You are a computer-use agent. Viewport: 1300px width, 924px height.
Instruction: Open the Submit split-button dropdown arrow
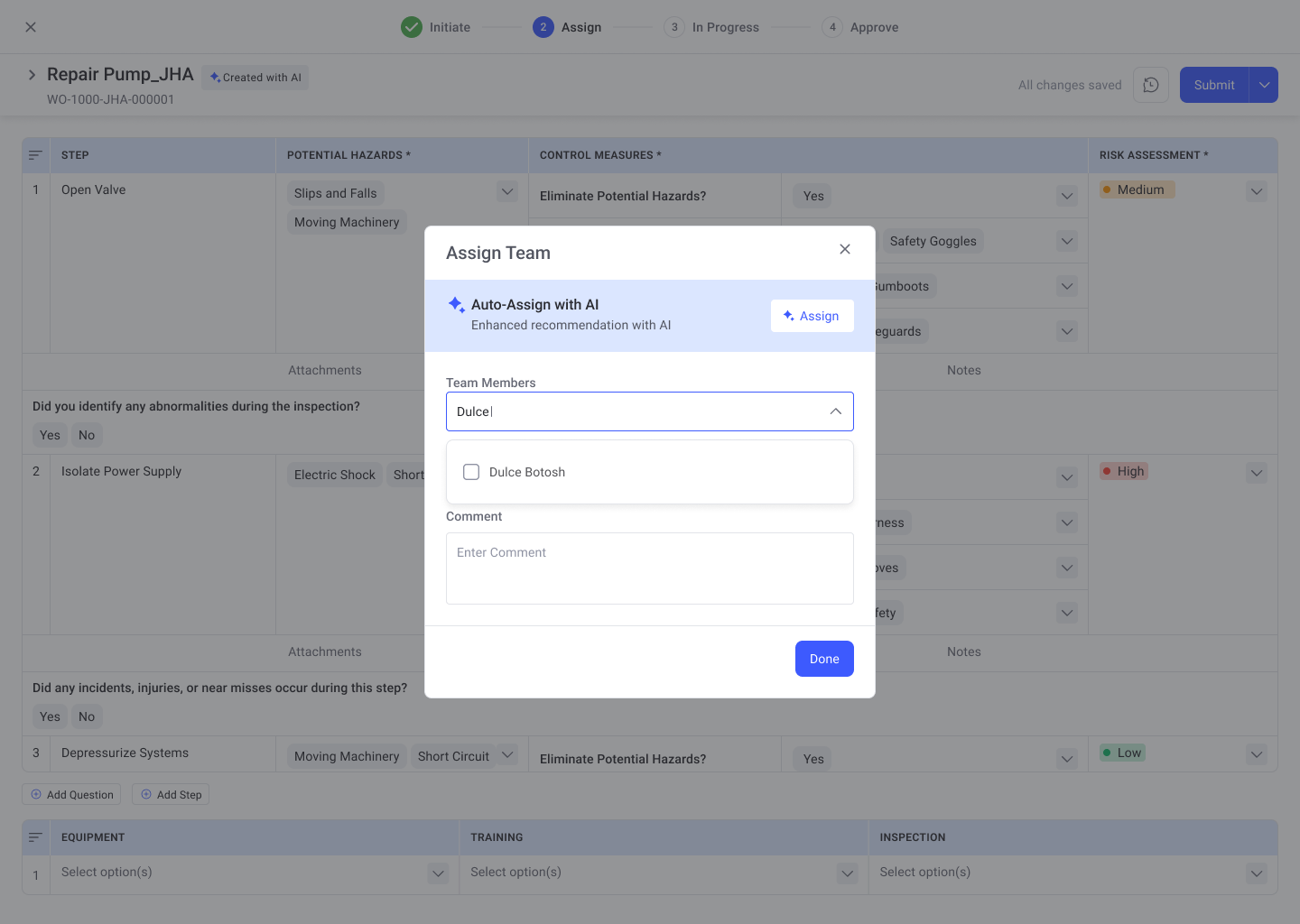coord(1264,85)
